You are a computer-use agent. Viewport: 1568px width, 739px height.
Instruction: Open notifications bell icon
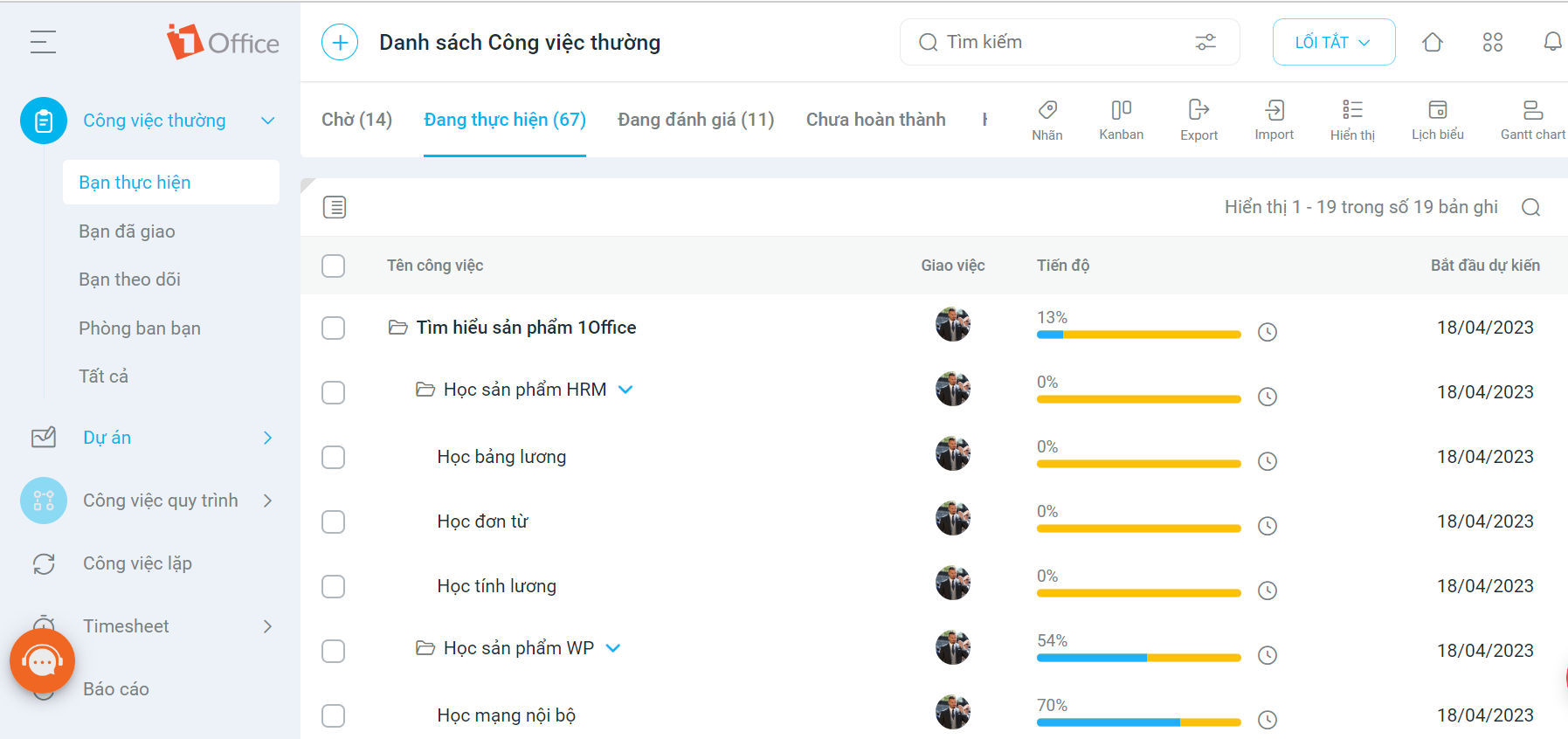click(1552, 41)
